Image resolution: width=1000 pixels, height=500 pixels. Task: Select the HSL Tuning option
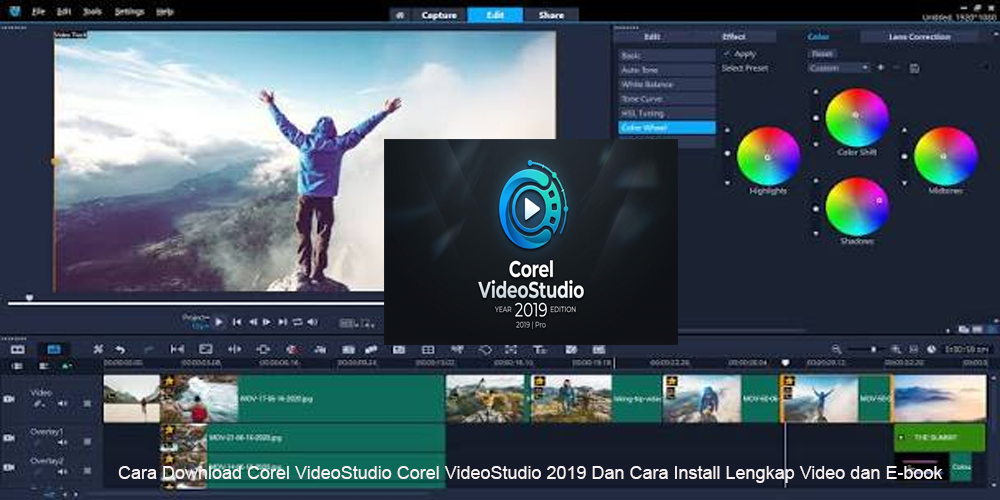[666, 114]
